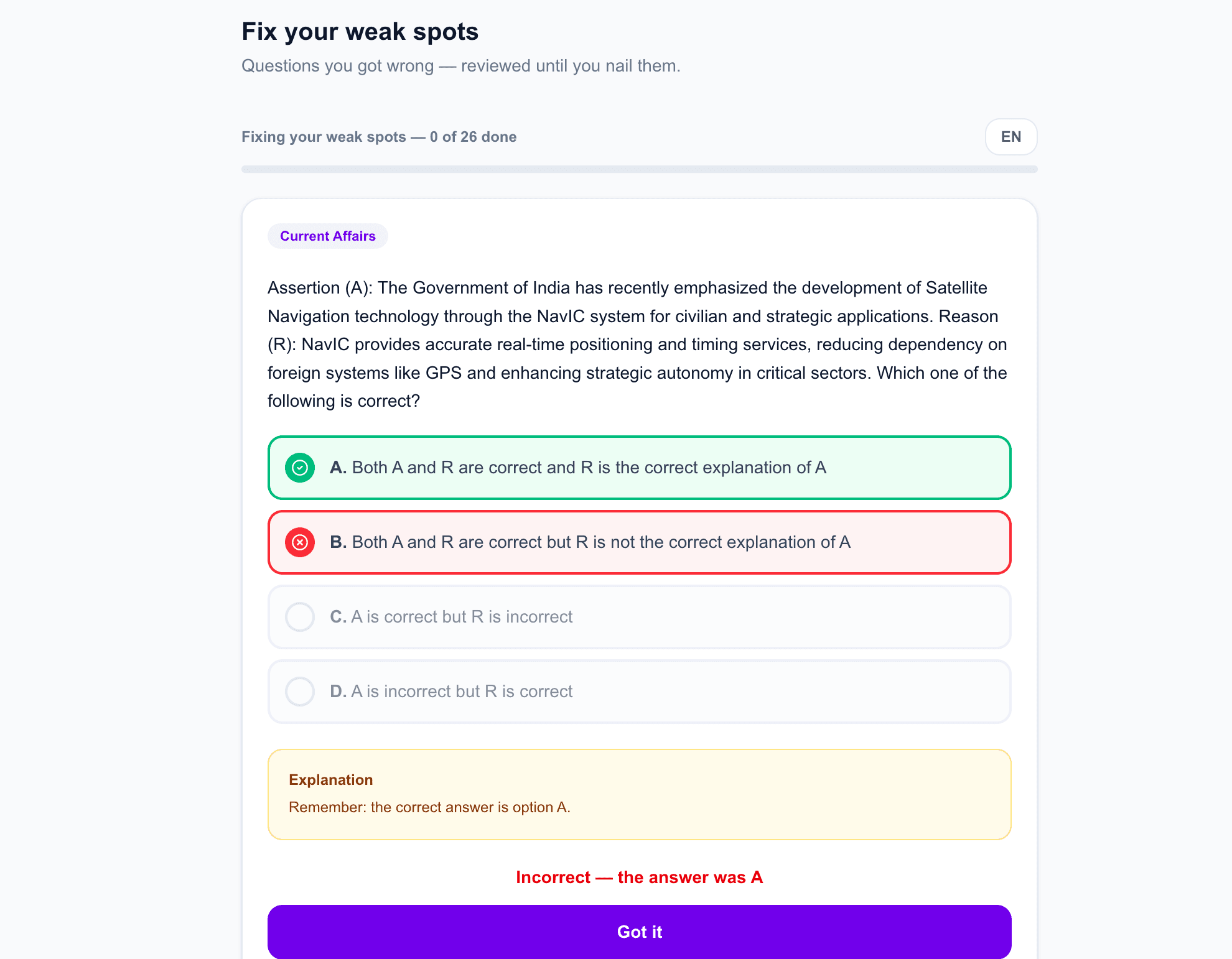1232x959 pixels.
Task: Pick answer "A is incorrect but R is correct"
Action: tap(640, 692)
